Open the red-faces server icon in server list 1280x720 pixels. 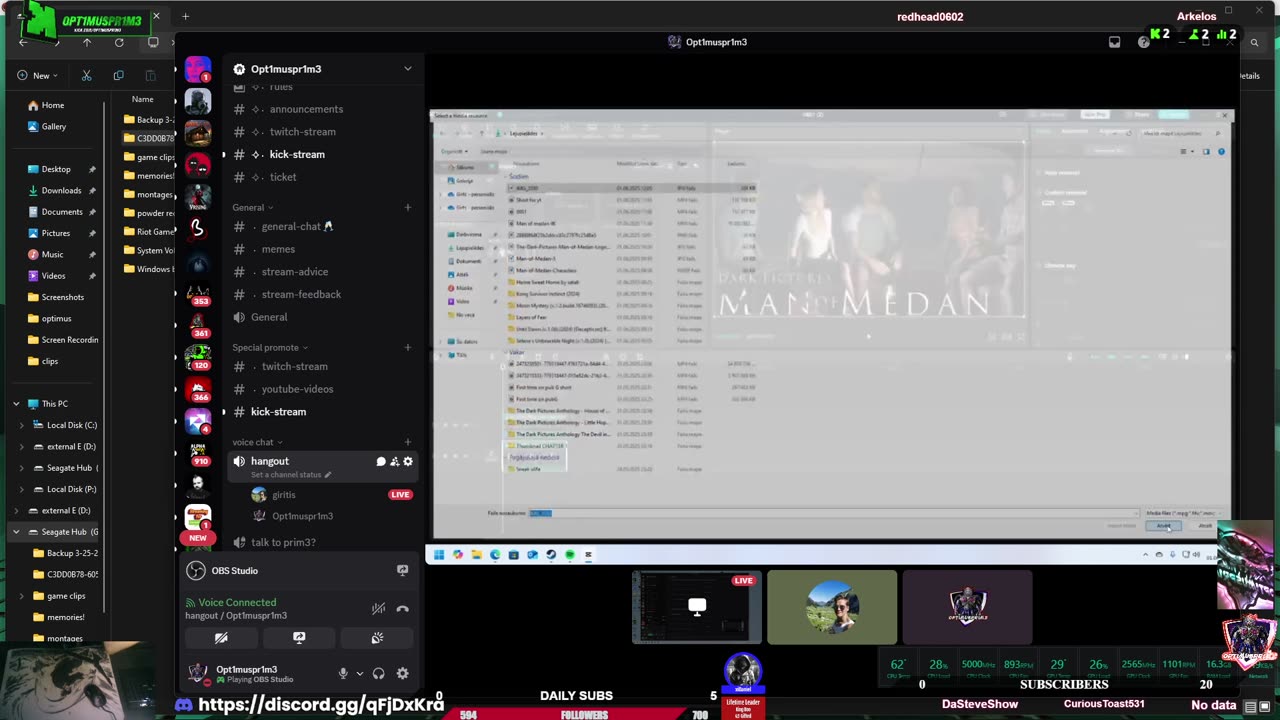pyautogui.click(x=198, y=163)
